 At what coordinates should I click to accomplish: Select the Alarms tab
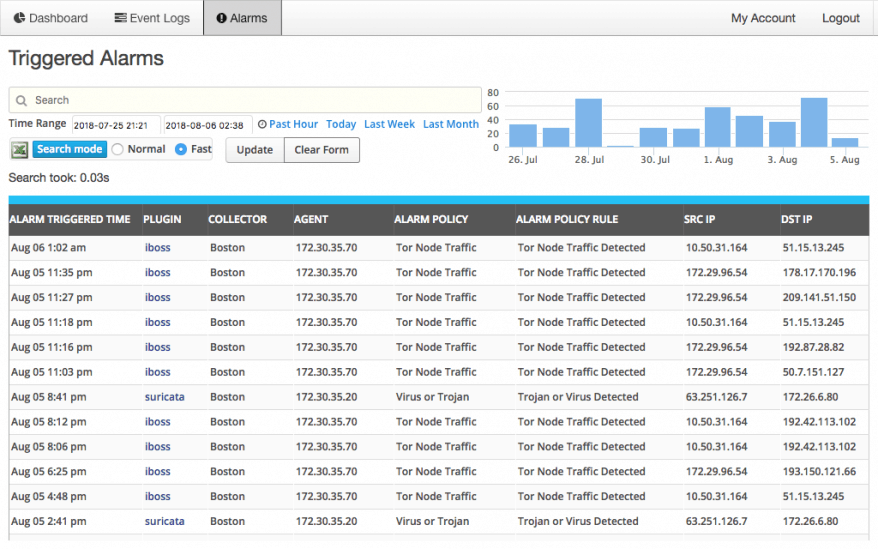pos(242,18)
